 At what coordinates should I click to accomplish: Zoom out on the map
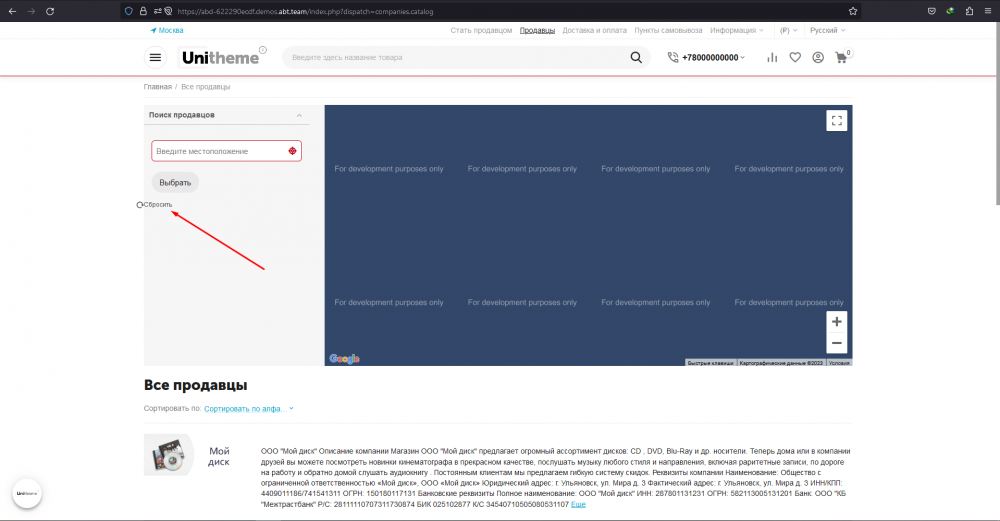click(837, 343)
